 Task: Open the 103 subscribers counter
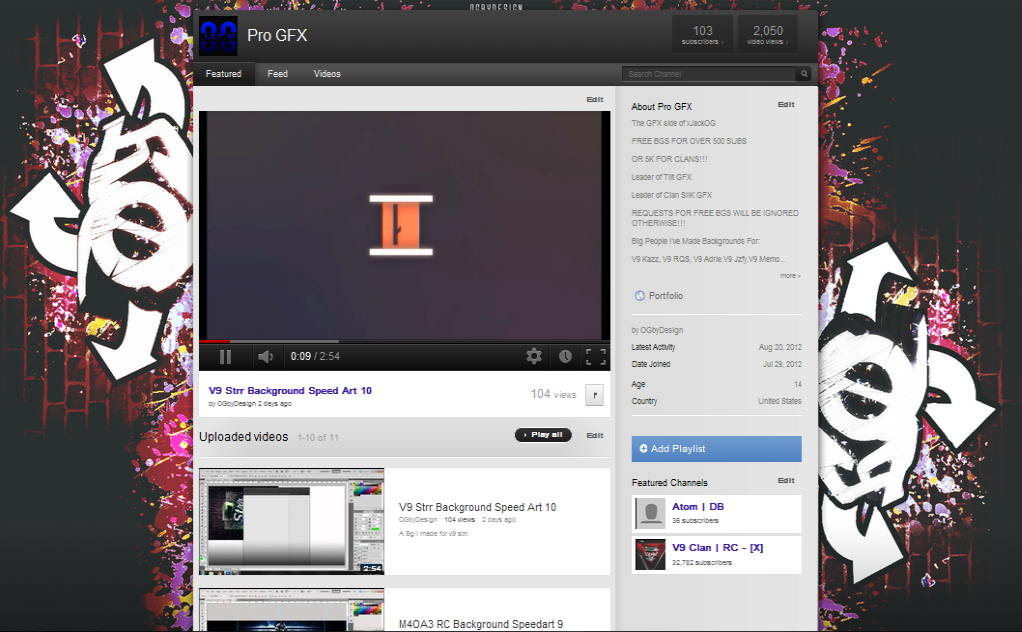[x=703, y=35]
